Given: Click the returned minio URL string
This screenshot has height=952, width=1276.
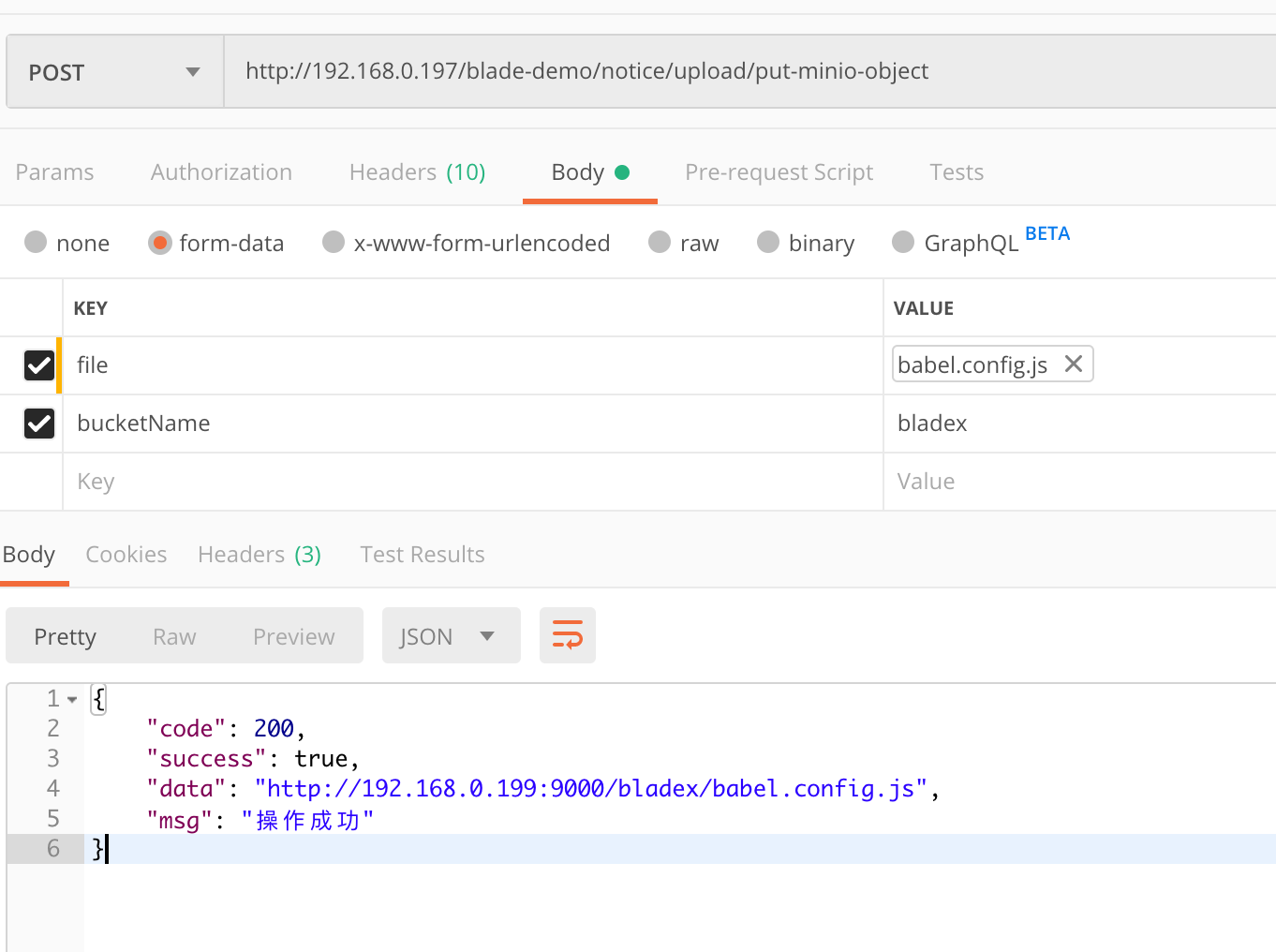Looking at the screenshot, I should coord(591,789).
